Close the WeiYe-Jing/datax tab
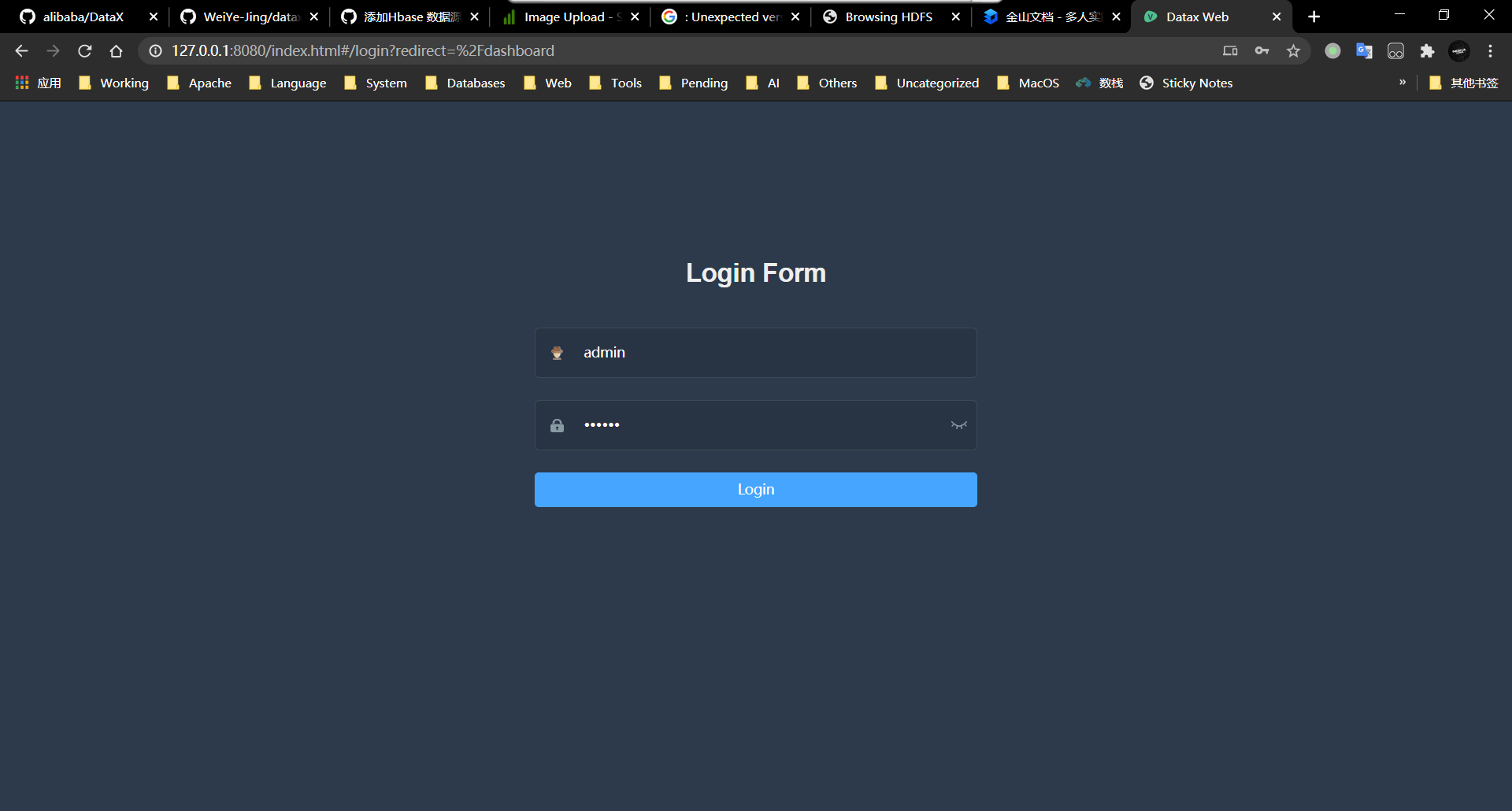The height and width of the screenshot is (811, 1512). click(314, 17)
